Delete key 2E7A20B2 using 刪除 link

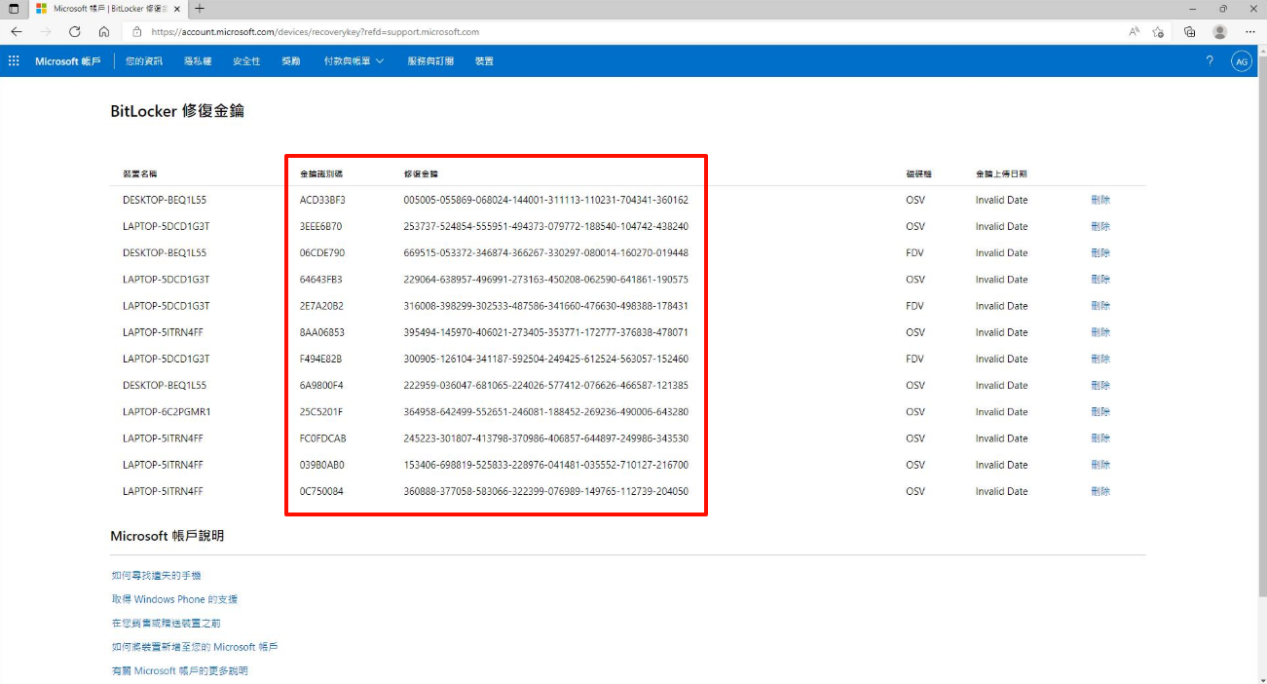pyautogui.click(x=1100, y=306)
